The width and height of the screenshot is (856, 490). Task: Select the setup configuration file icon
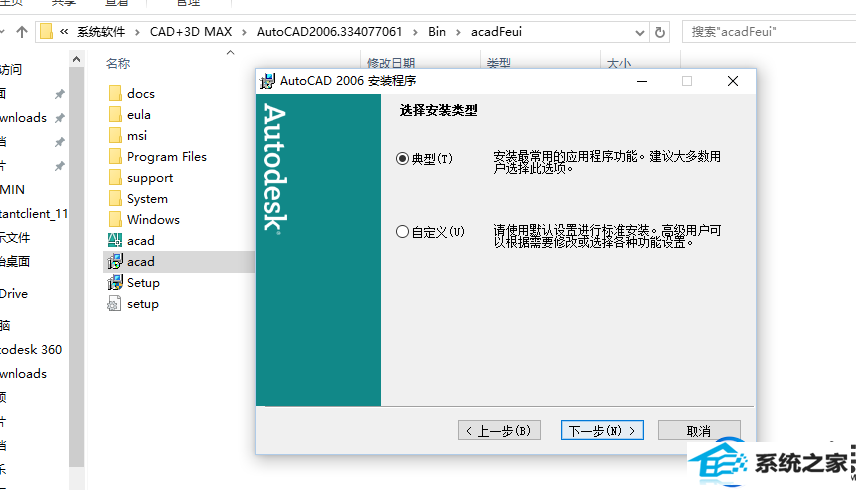tap(114, 304)
